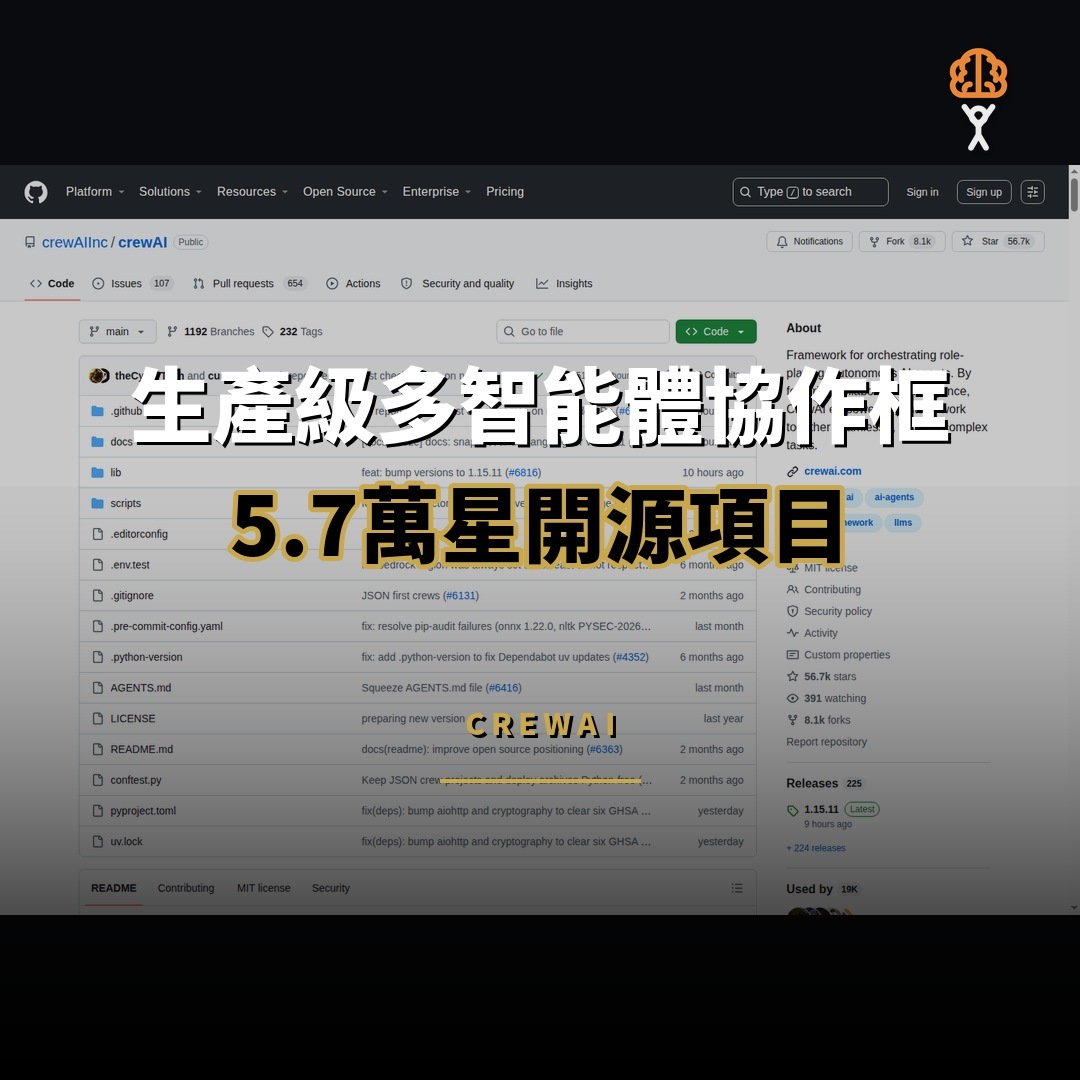Viewport: 1080px width, 1080px height.
Task: Star the repository with Star button
Action: pos(998,242)
